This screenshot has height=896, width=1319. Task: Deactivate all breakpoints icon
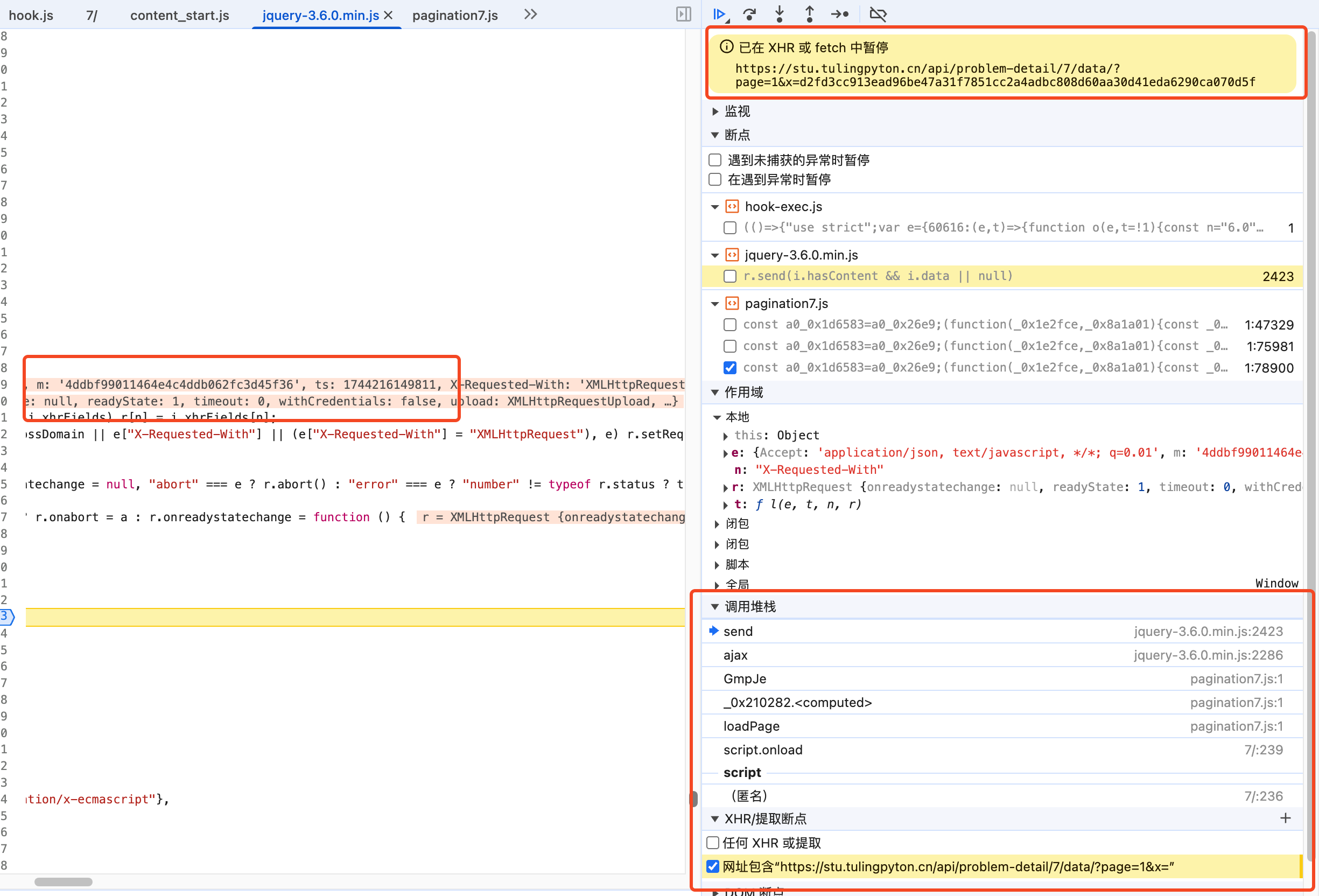878,14
